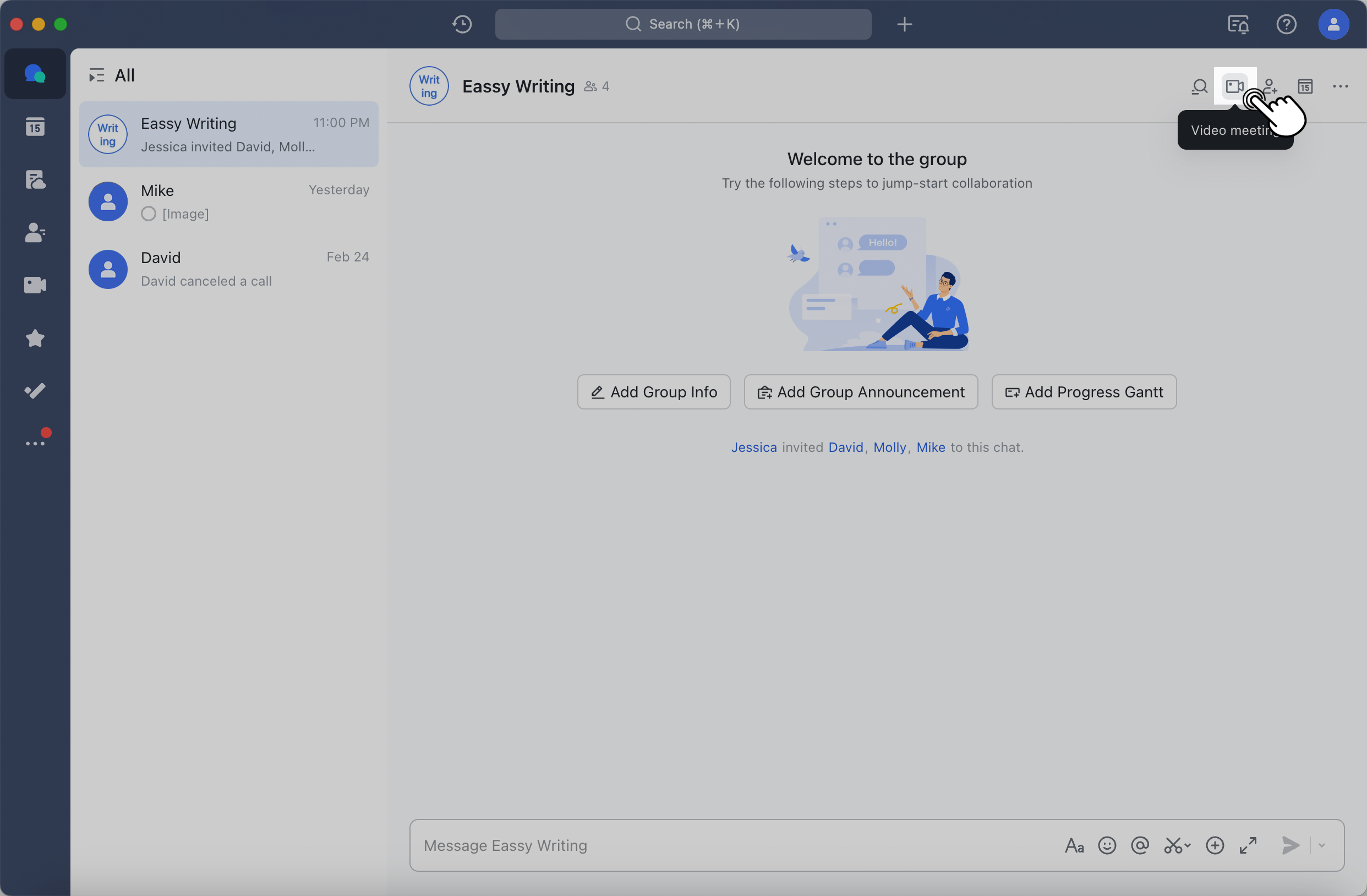Open the notification screen icon in top bar
Screen dimensions: 1367x896
1238,24
